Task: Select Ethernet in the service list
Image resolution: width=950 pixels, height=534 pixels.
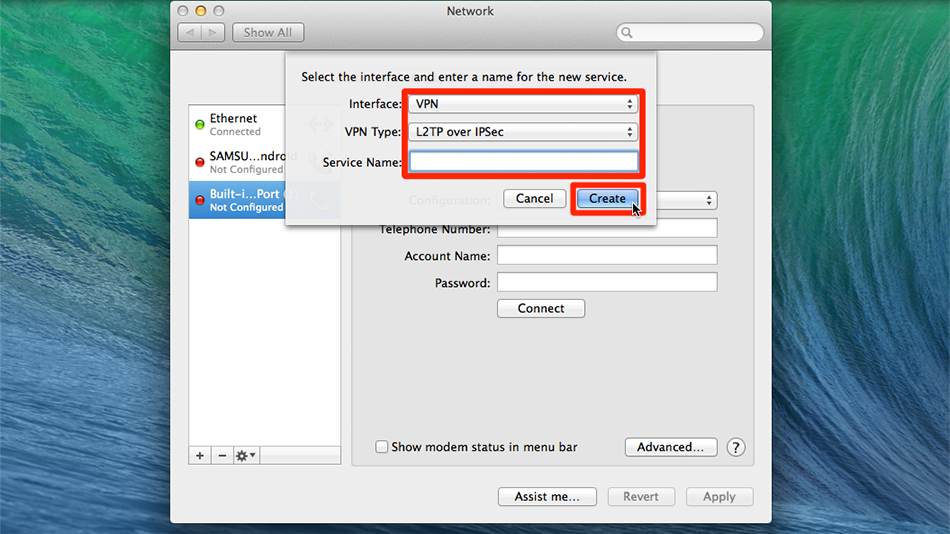Action: coord(238,124)
